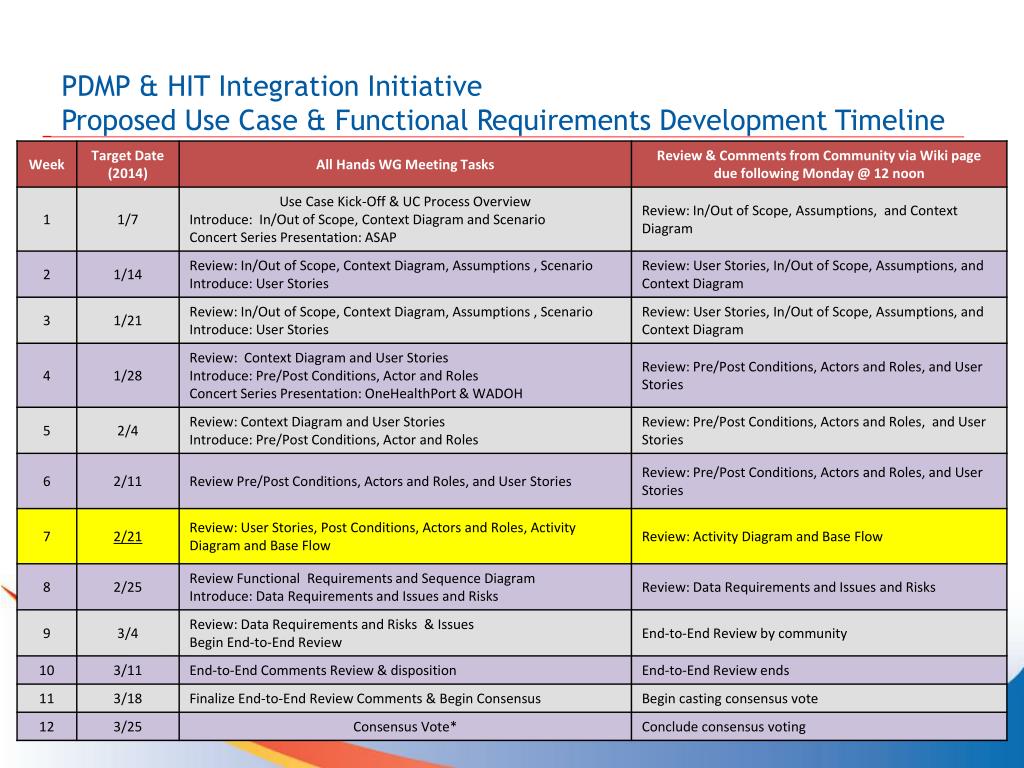Click the '2/11' target date cell
The image size is (1024, 768).
(127, 481)
